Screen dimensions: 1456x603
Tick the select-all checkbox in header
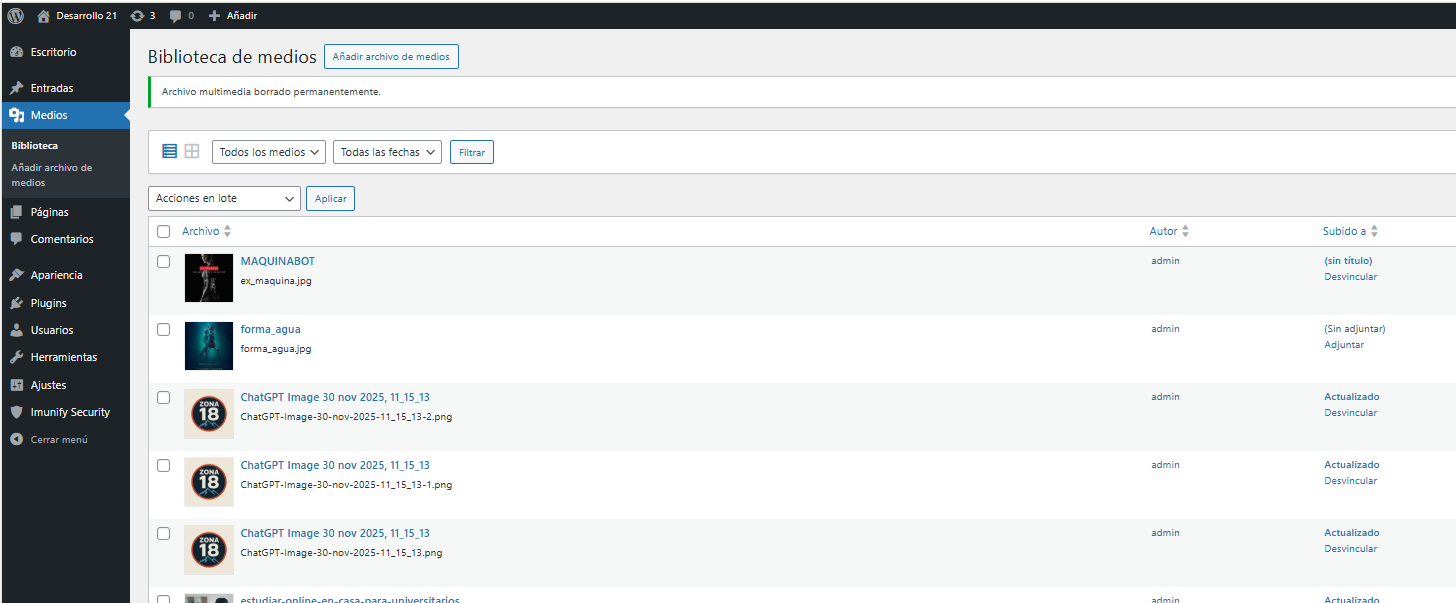click(x=164, y=231)
